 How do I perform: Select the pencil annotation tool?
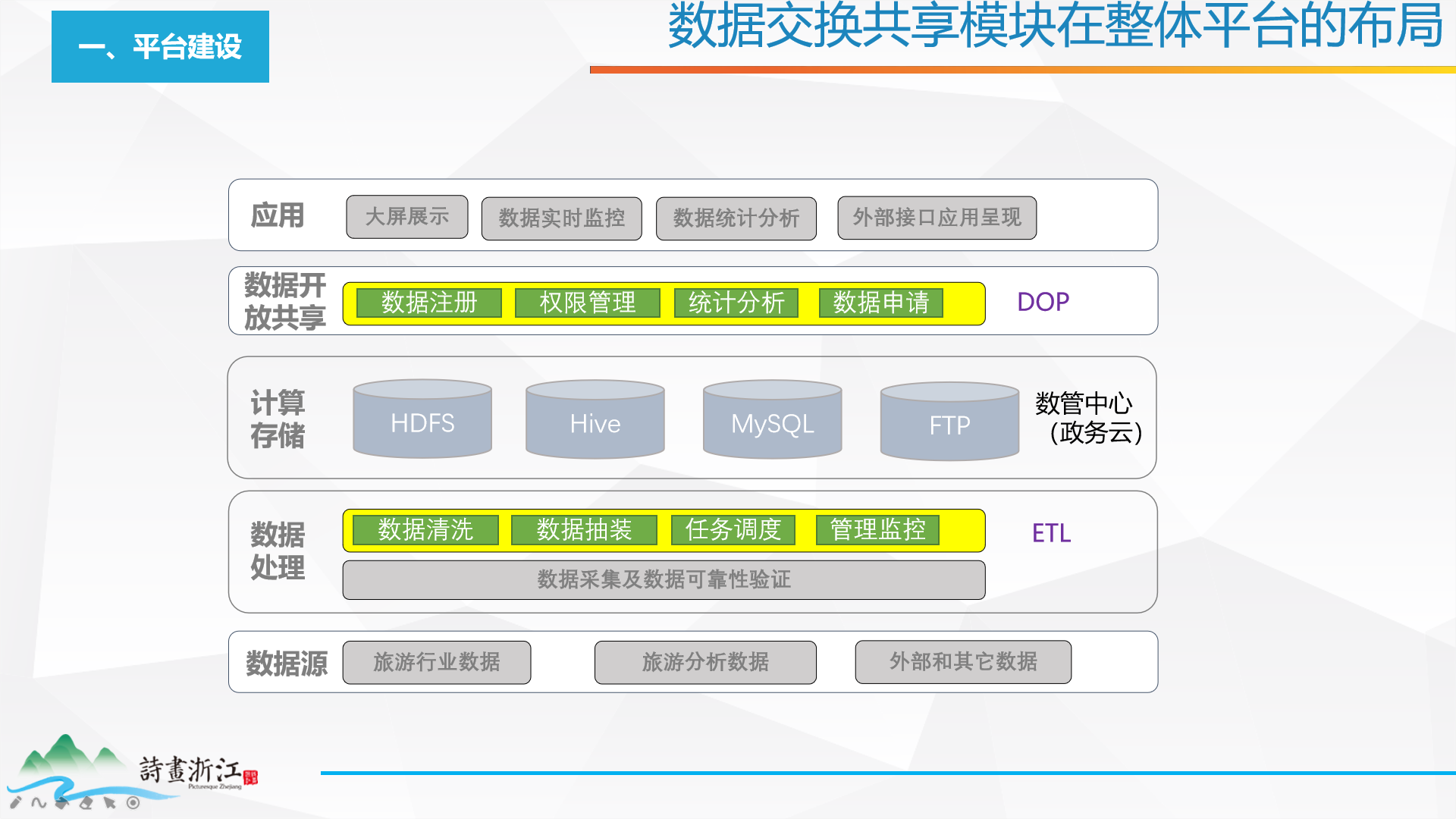pyautogui.click(x=15, y=802)
